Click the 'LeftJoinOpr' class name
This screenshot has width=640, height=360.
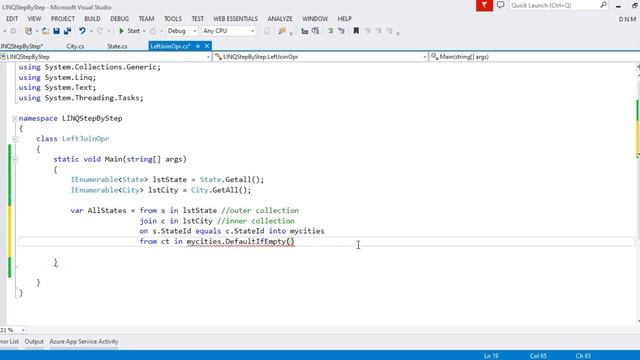(86, 139)
